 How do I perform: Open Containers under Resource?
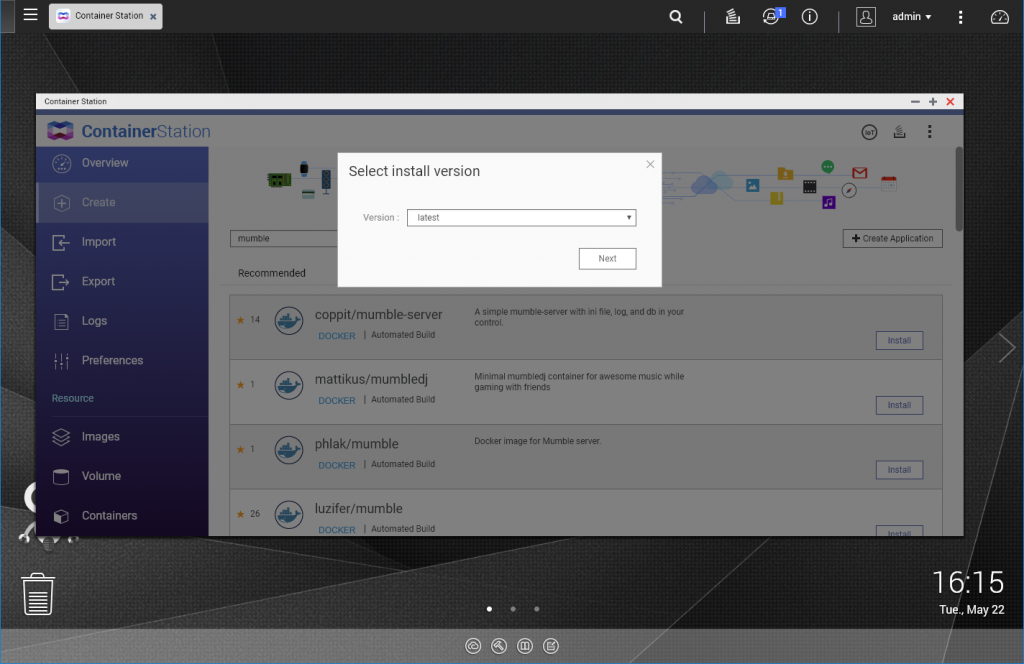[x=122, y=516]
